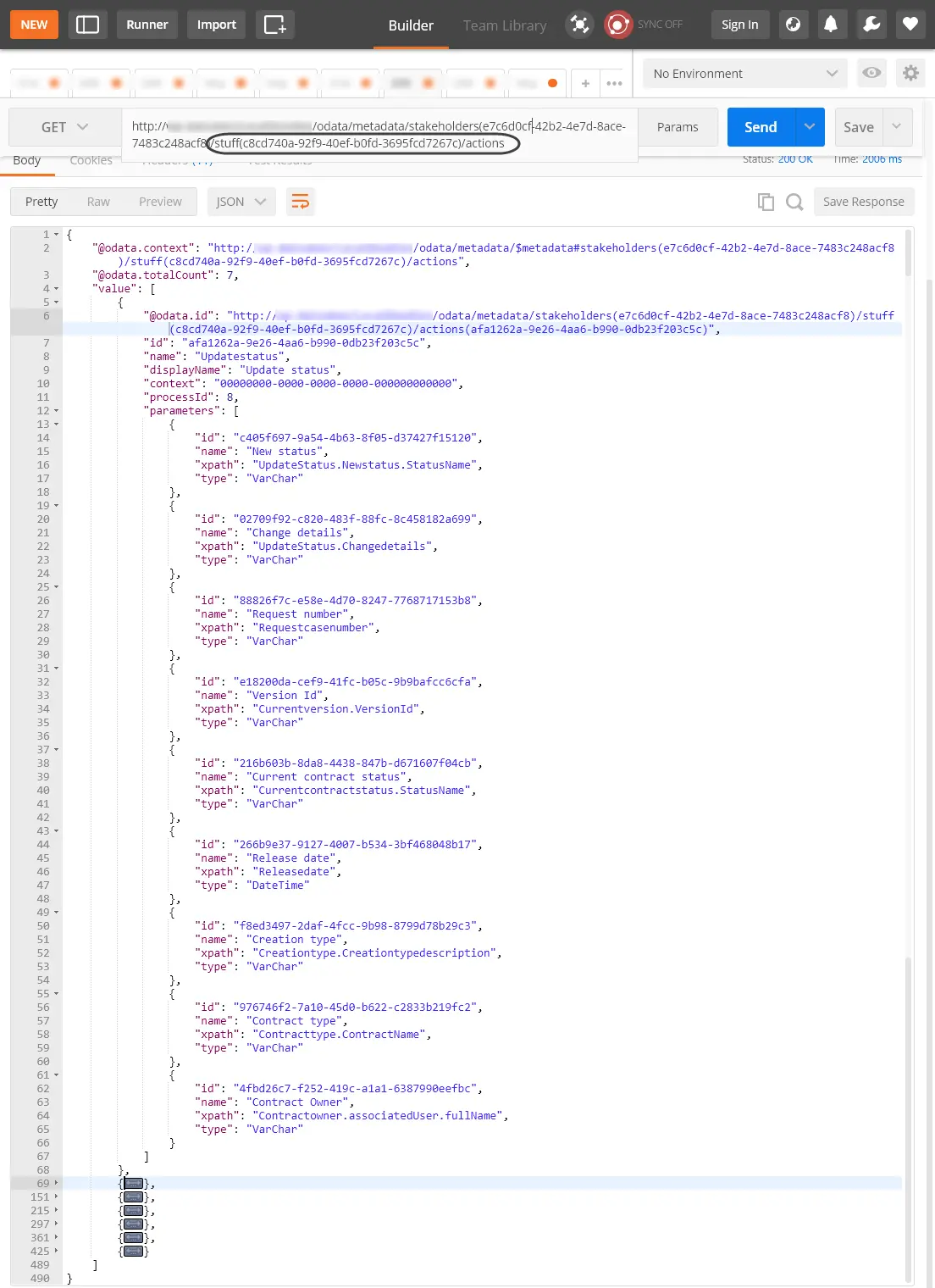Click the 2006 ms time value
The width and height of the screenshot is (935, 1288).
pyautogui.click(x=882, y=159)
